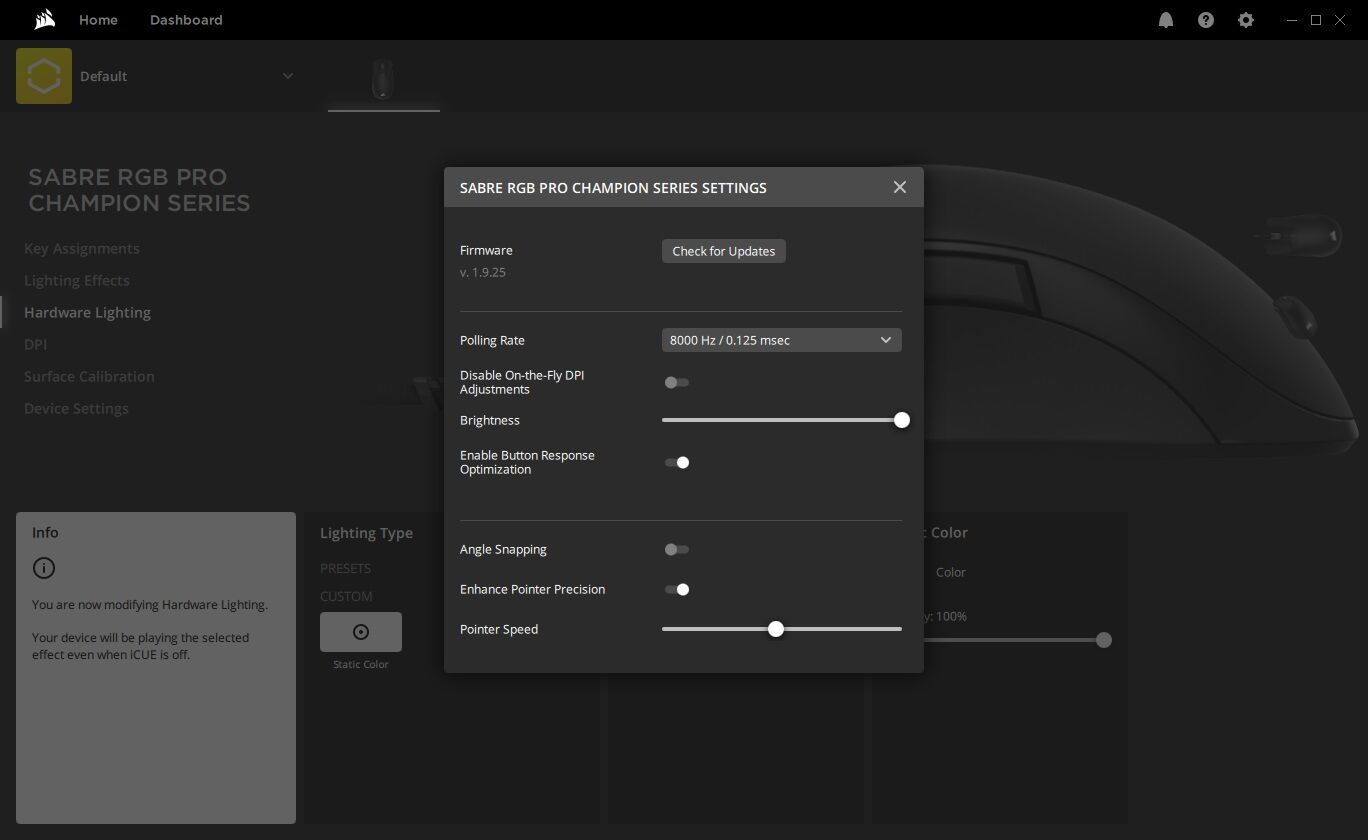Open the Dashboard tab
The height and width of the screenshot is (840, 1368).
[186, 20]
